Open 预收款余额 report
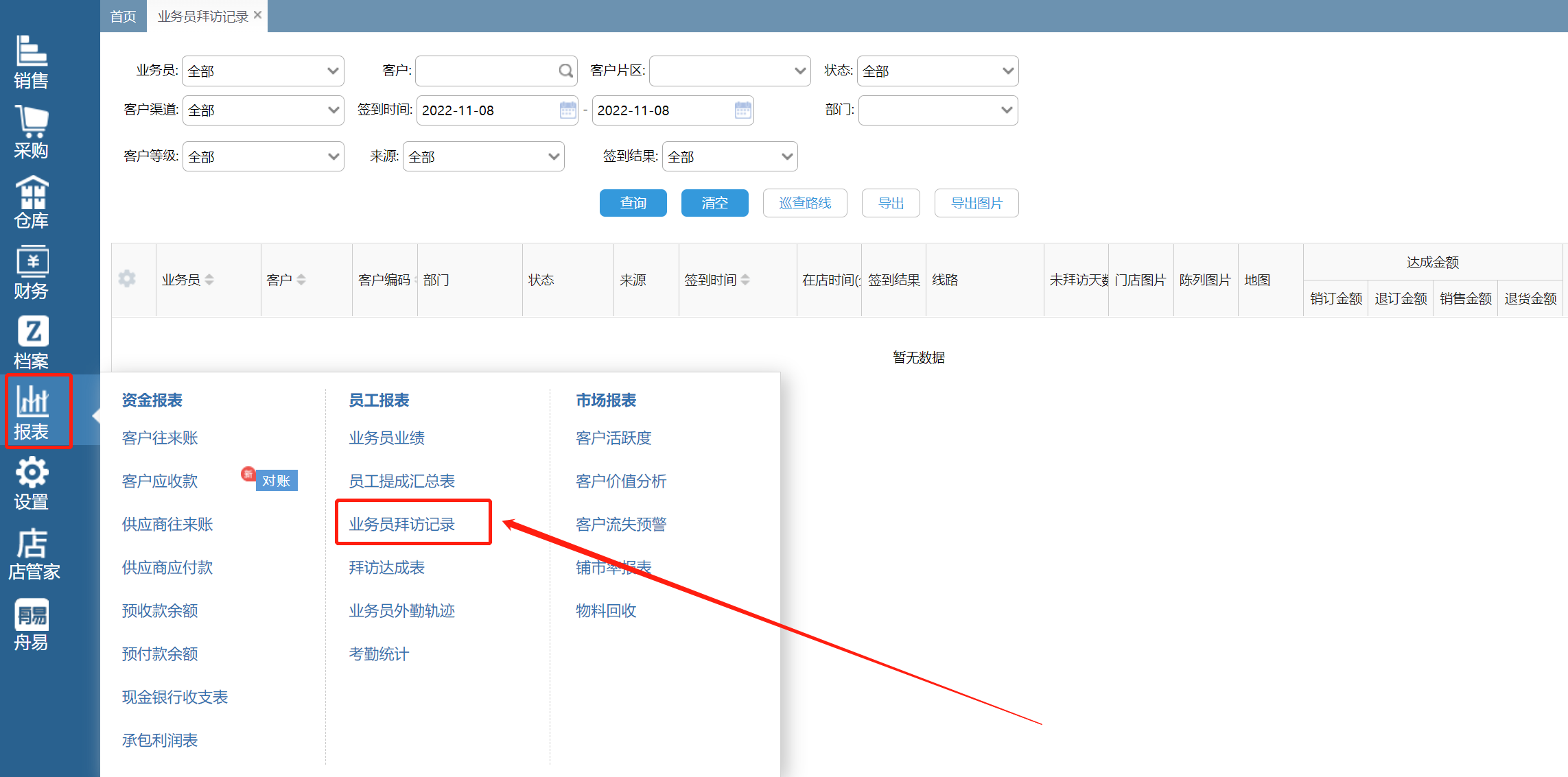Image resolution: width=1568 pixels, height=777 pixels. pyautogui.click(x=160, y=610)
